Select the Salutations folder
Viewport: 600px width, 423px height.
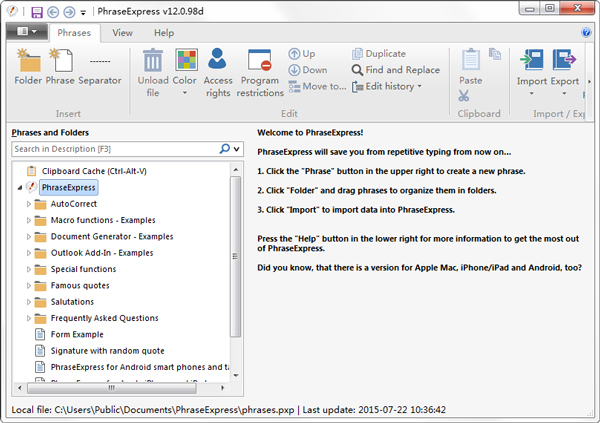72,302
